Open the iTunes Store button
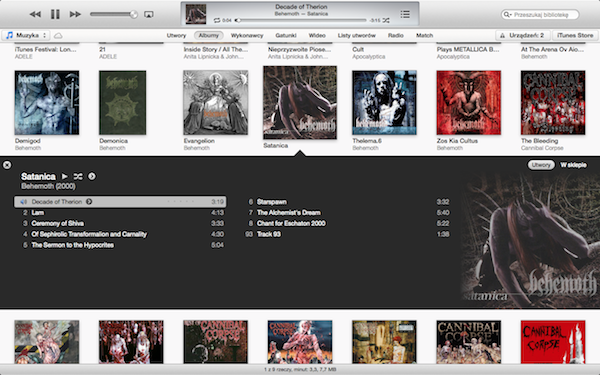The width and height of the screenshot is (600, 375). [x=575, y=35]
